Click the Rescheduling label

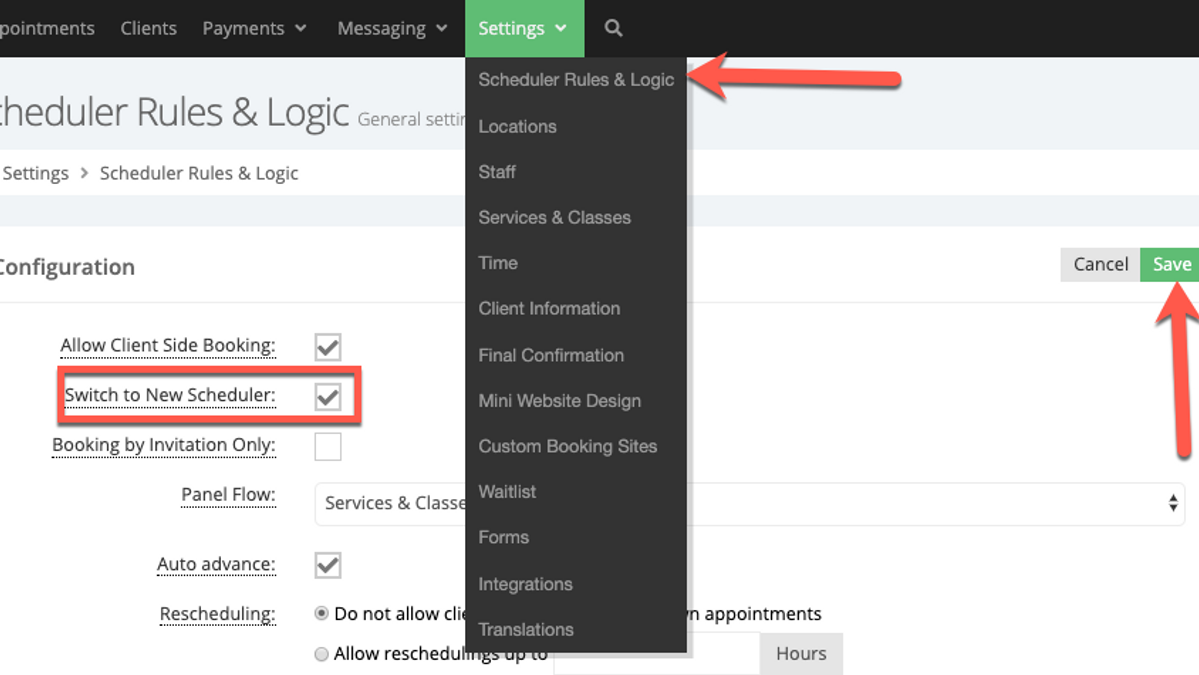click(217, 614)
